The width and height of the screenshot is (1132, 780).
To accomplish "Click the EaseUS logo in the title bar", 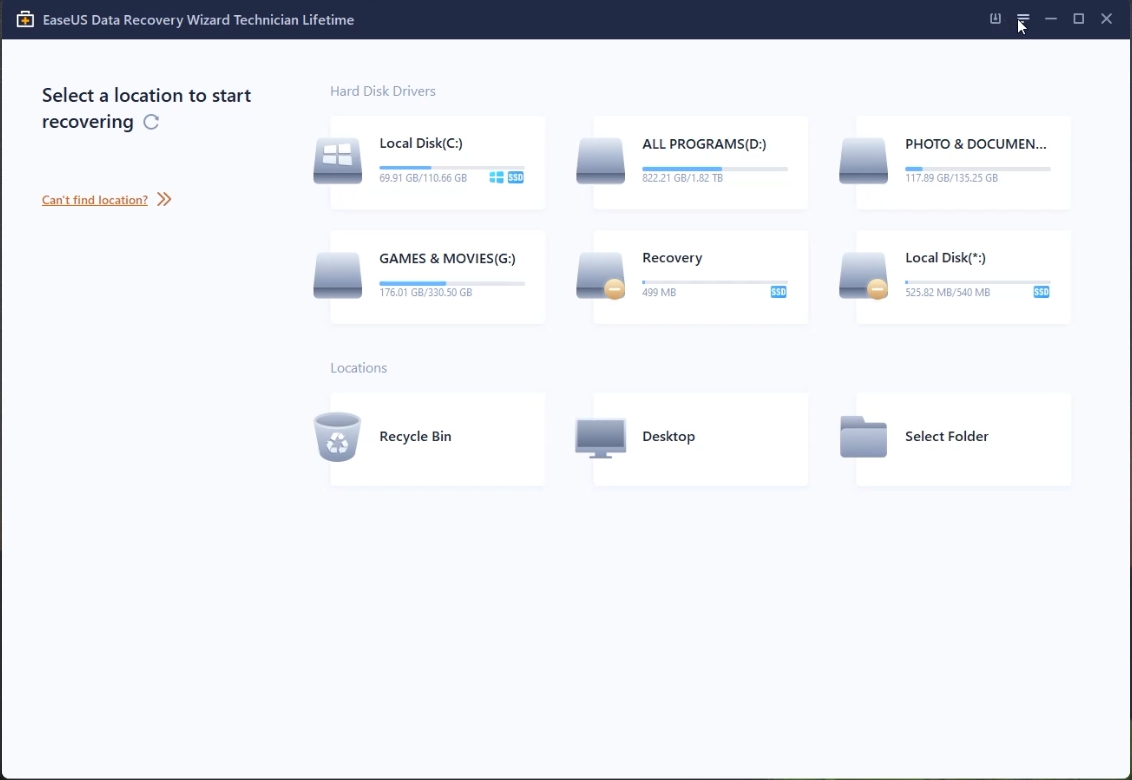I will (25, 19).
